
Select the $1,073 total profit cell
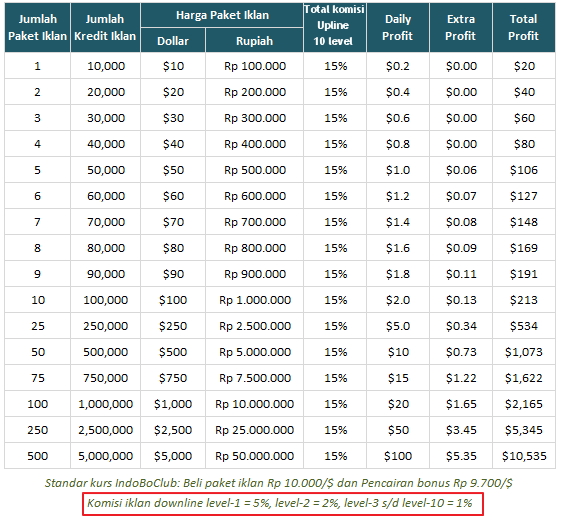(x=524, y=352)
